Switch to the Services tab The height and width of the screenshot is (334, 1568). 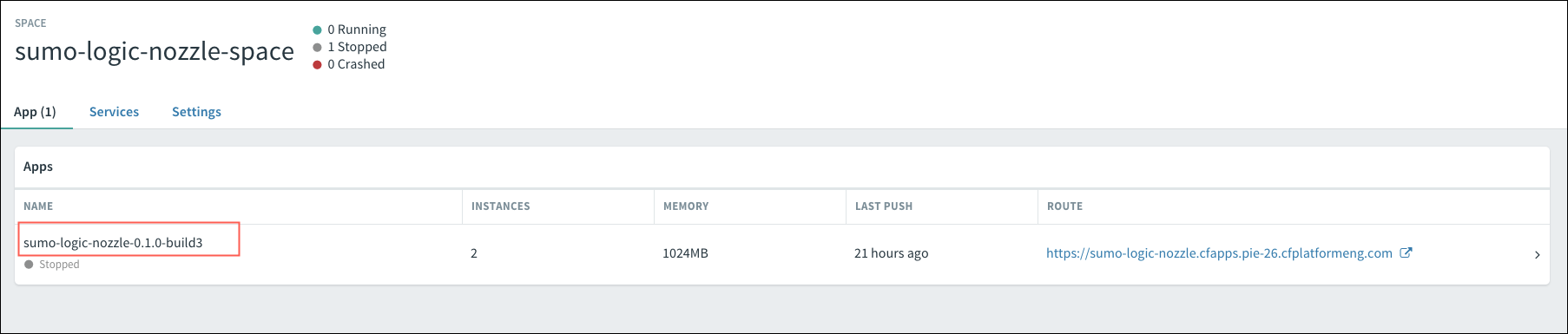[114, 112]
